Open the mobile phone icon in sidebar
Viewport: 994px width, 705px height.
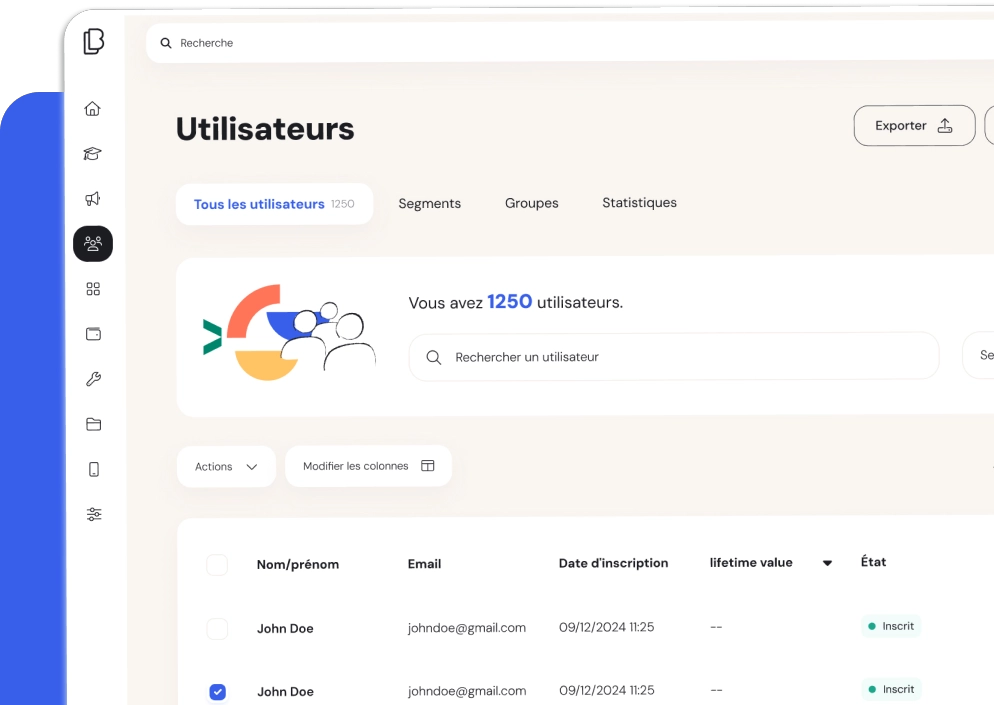[93, 469]
